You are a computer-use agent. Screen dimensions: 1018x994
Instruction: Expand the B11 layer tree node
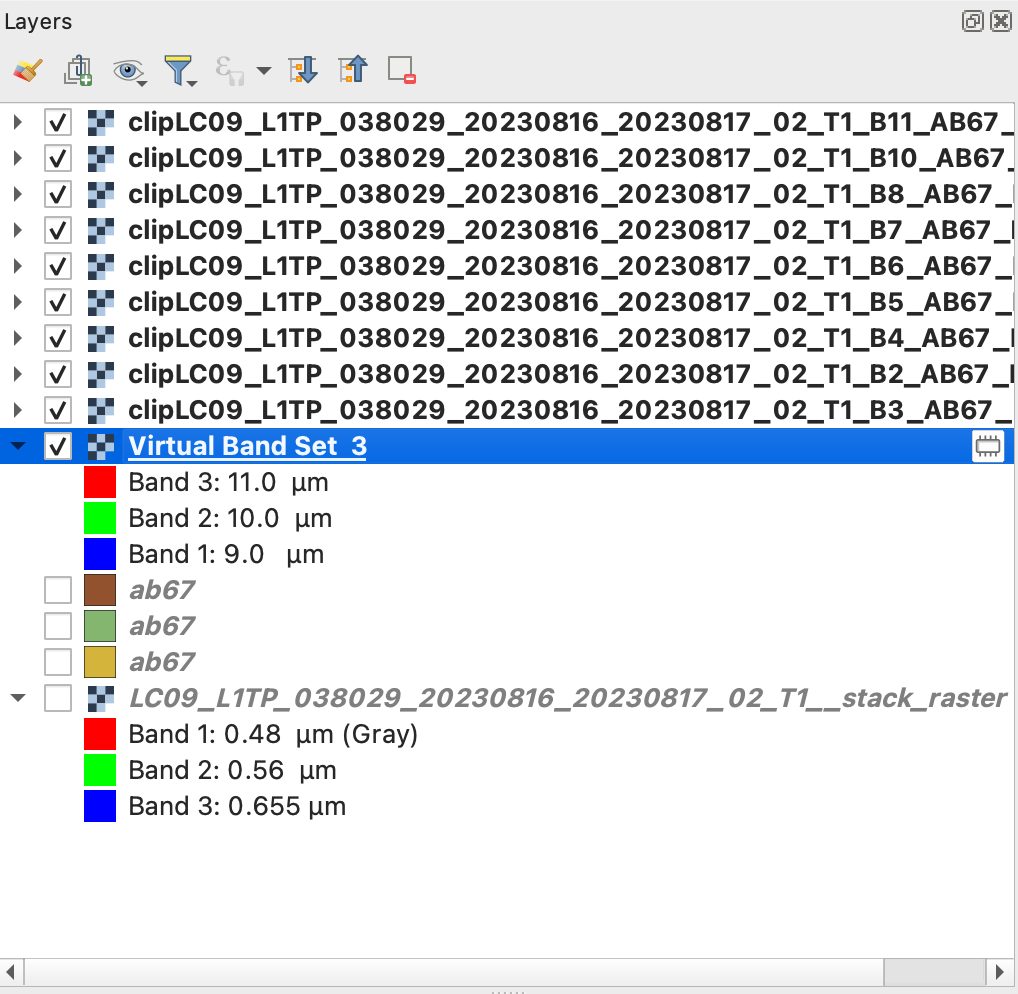18,122
